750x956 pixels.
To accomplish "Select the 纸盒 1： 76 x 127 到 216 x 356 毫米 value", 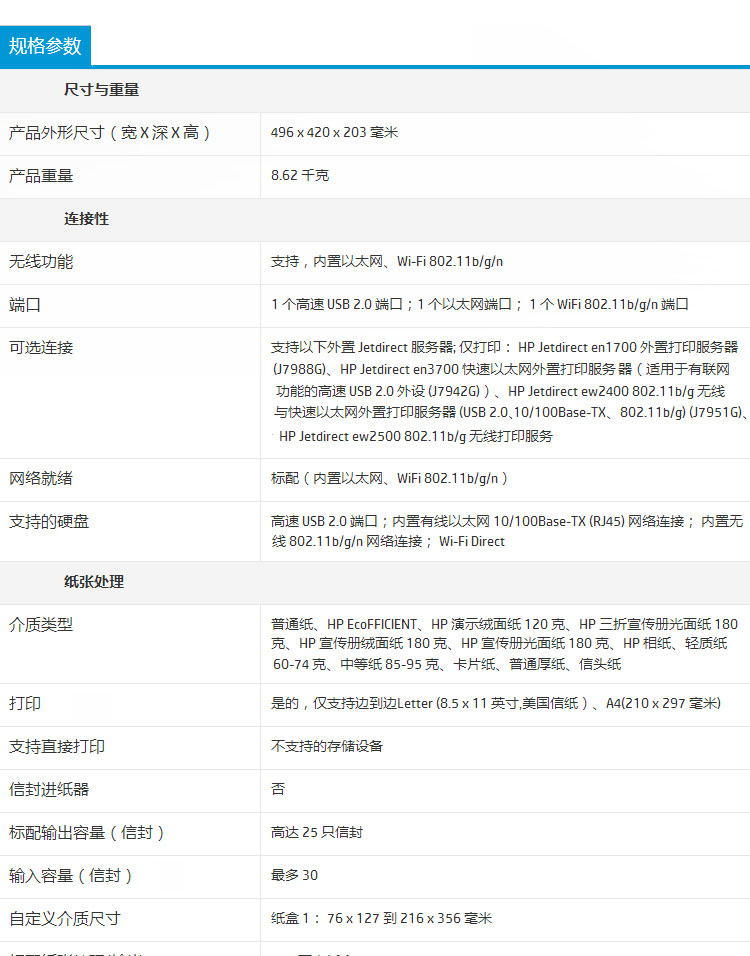I will [381, 918].
